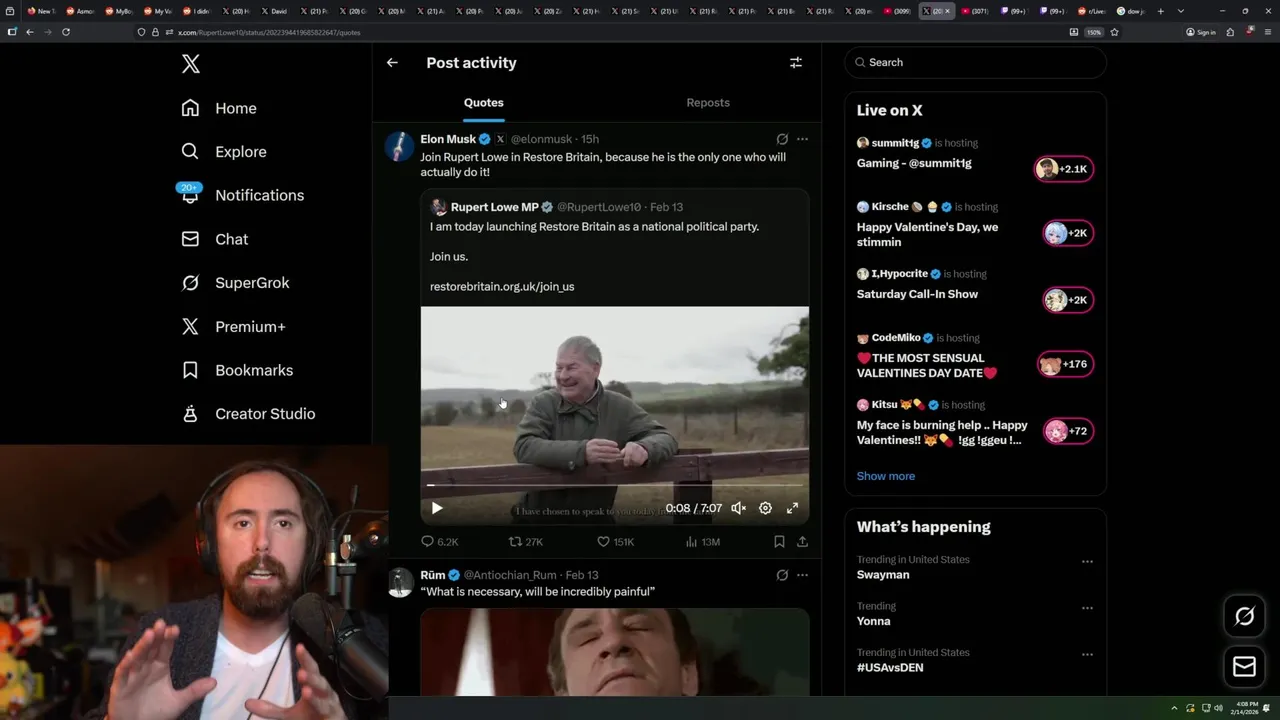Screen dimensions: 1280x720
Task: Click the repost icon showing 27K
Action: [x=526, y=541]
